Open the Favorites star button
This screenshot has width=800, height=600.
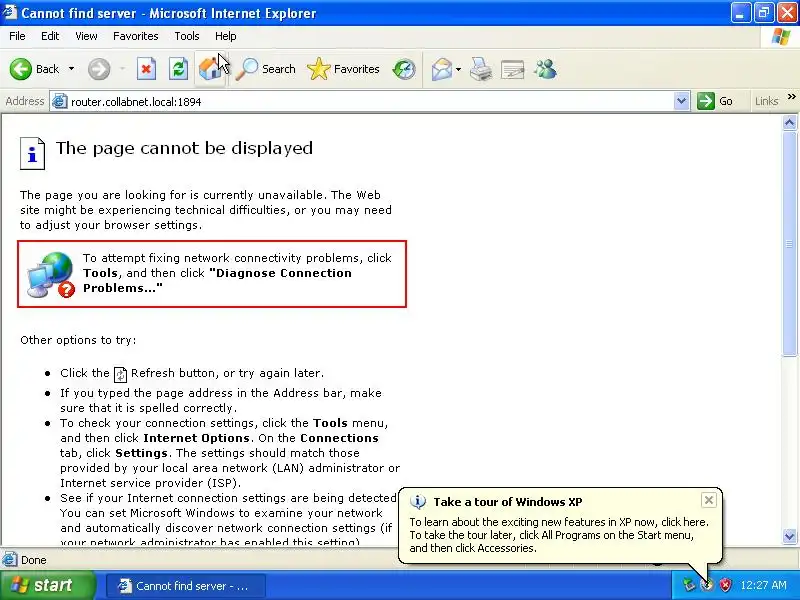click(343, 69)
